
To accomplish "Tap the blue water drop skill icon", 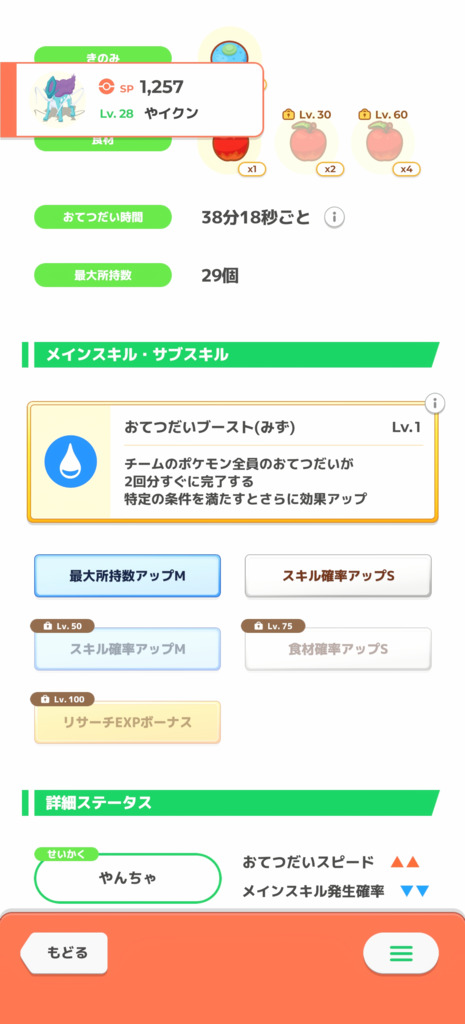I will pos(71,462).
